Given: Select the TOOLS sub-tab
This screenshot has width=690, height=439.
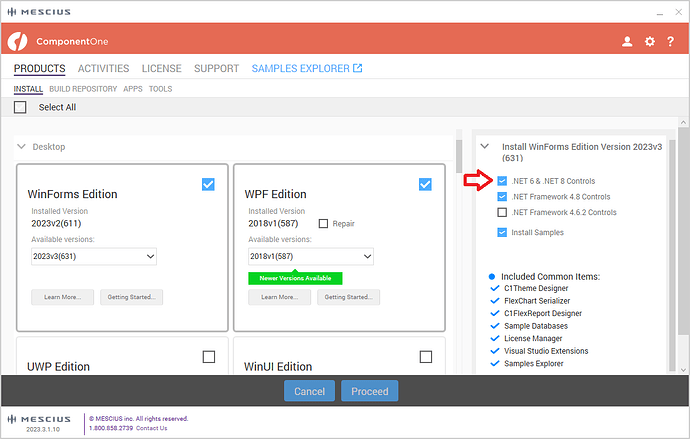Looking at the screenshot, I should (160, 89).
